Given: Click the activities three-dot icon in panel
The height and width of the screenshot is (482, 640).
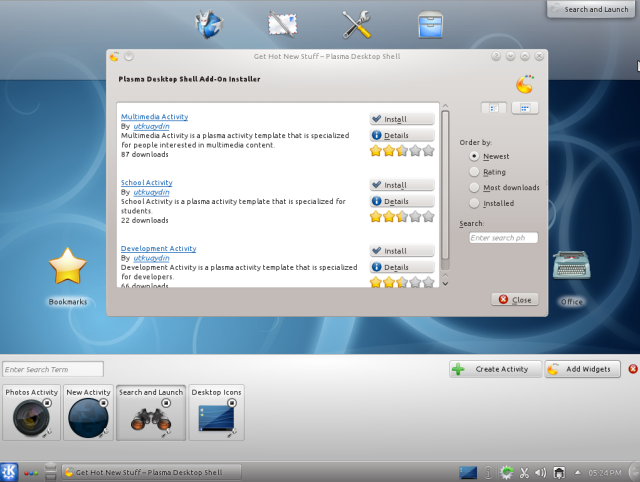Looking at the screenshot, I should pos(31,473).
